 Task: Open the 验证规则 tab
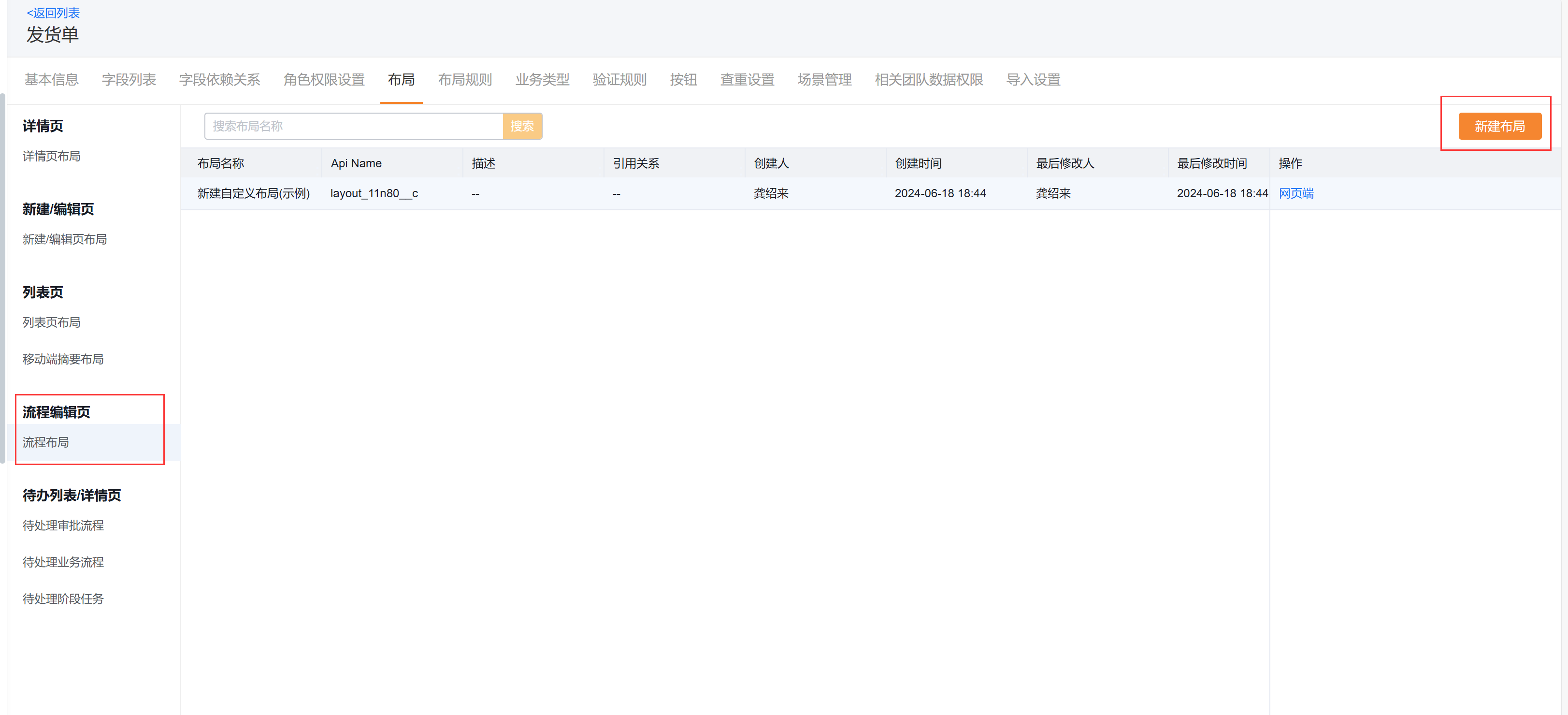click(x=619, y=80)
